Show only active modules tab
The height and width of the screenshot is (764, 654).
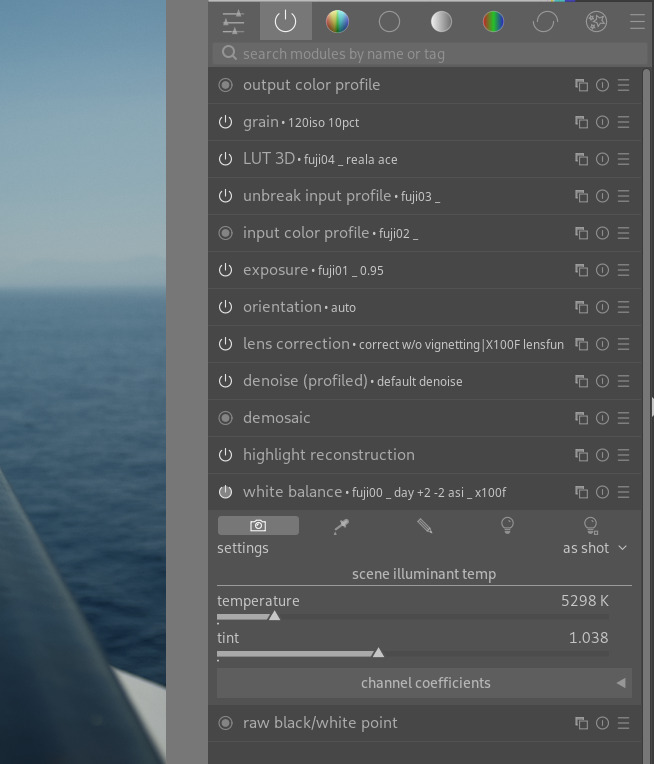285,21
